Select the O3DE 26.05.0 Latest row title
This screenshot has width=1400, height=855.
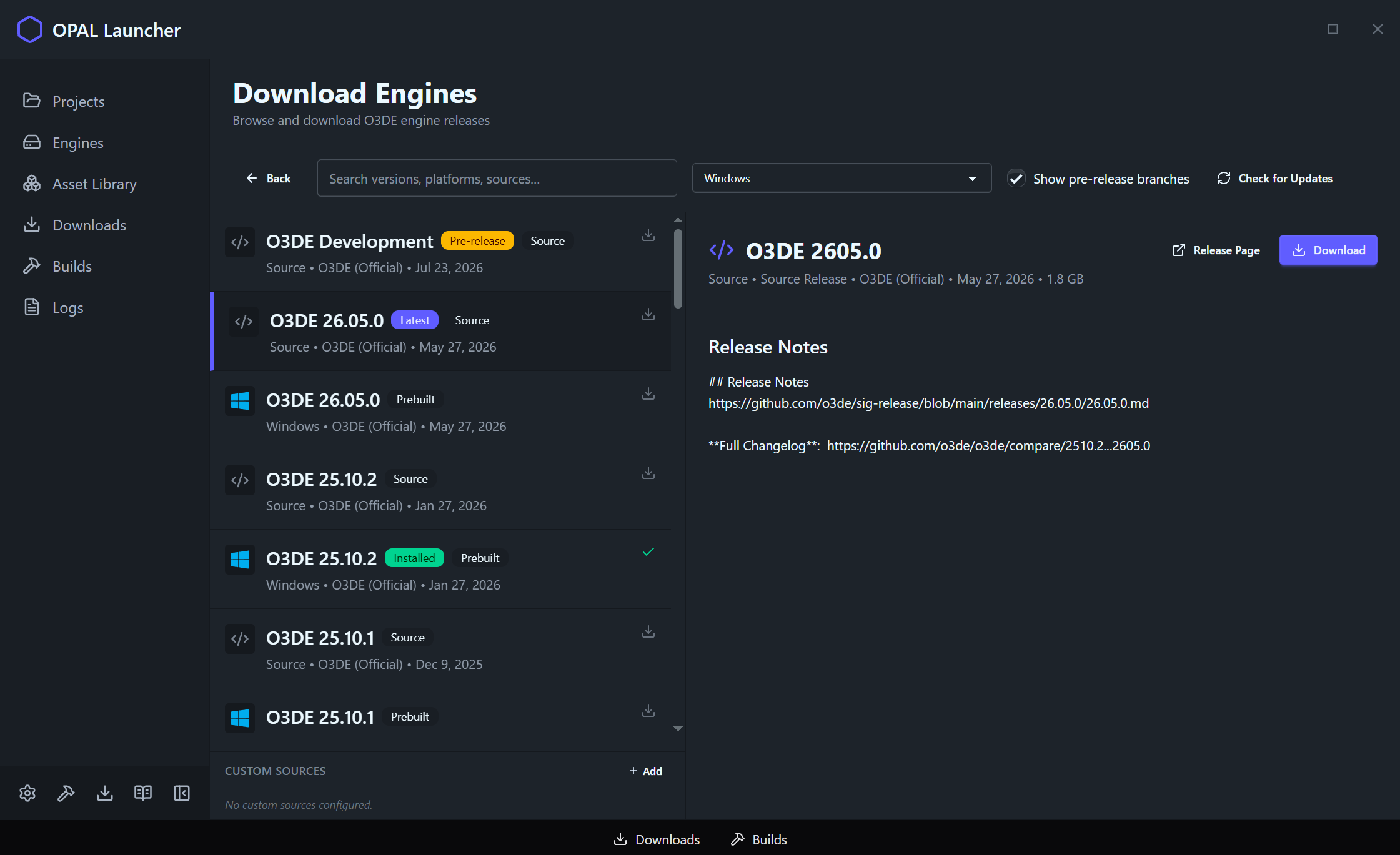327,320
